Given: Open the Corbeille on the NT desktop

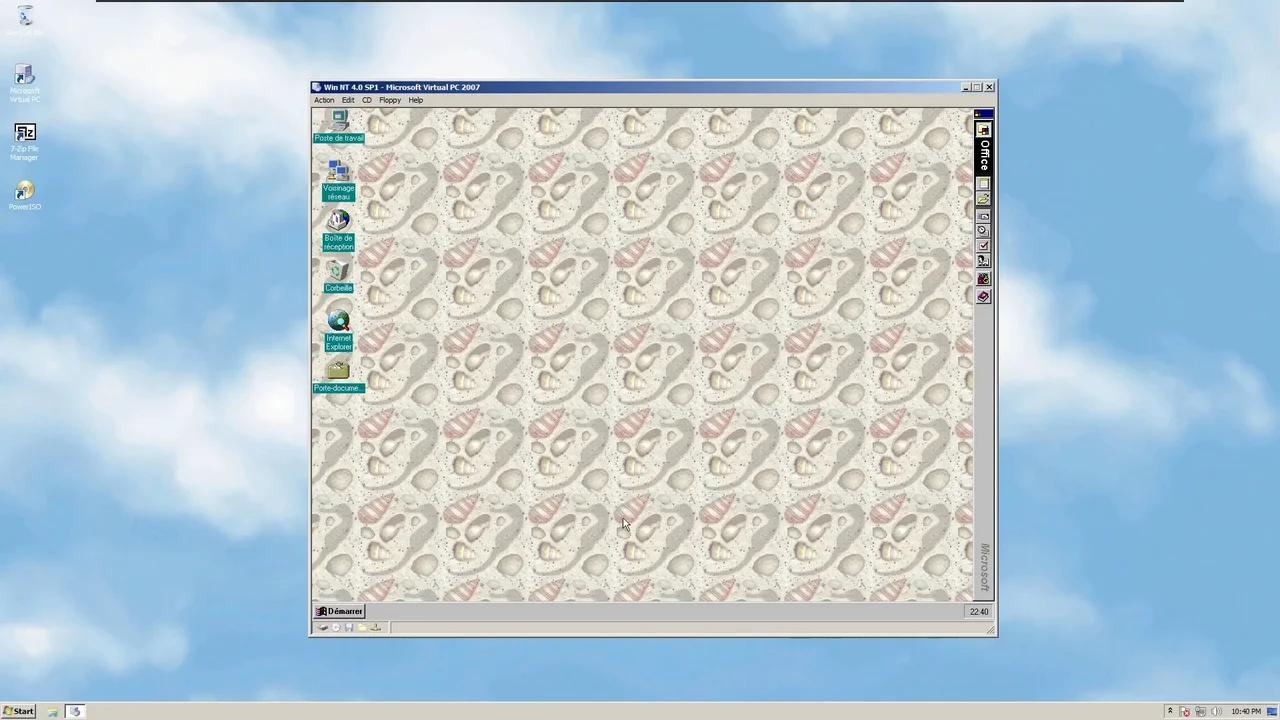Looking at the screenshot, I should pyautogui.click(x=338, y=272).
